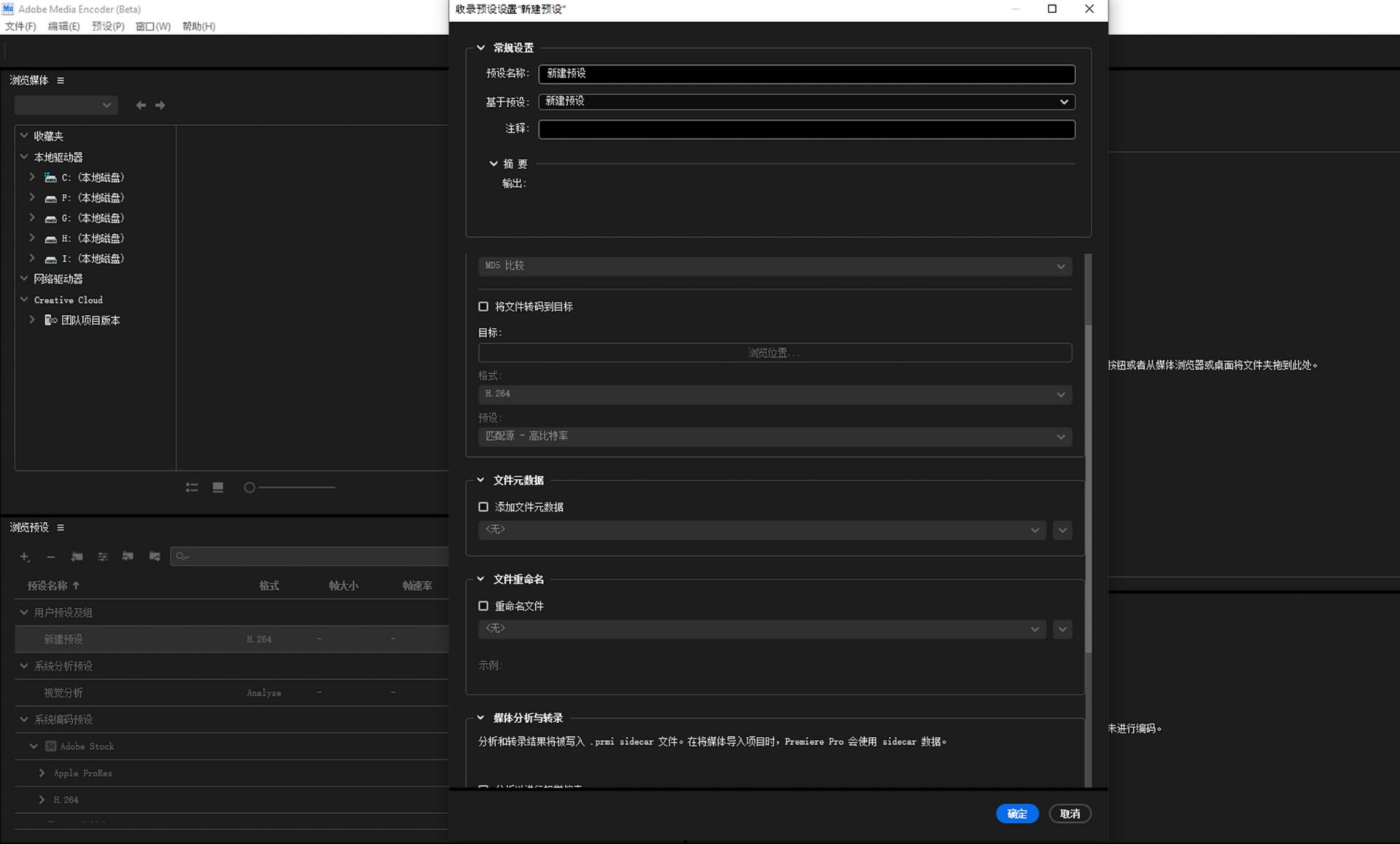Switch media browser to thumbnail view
Image resolution: width=1400 pixels, height=844 pixels.
(x=217, y=488)
